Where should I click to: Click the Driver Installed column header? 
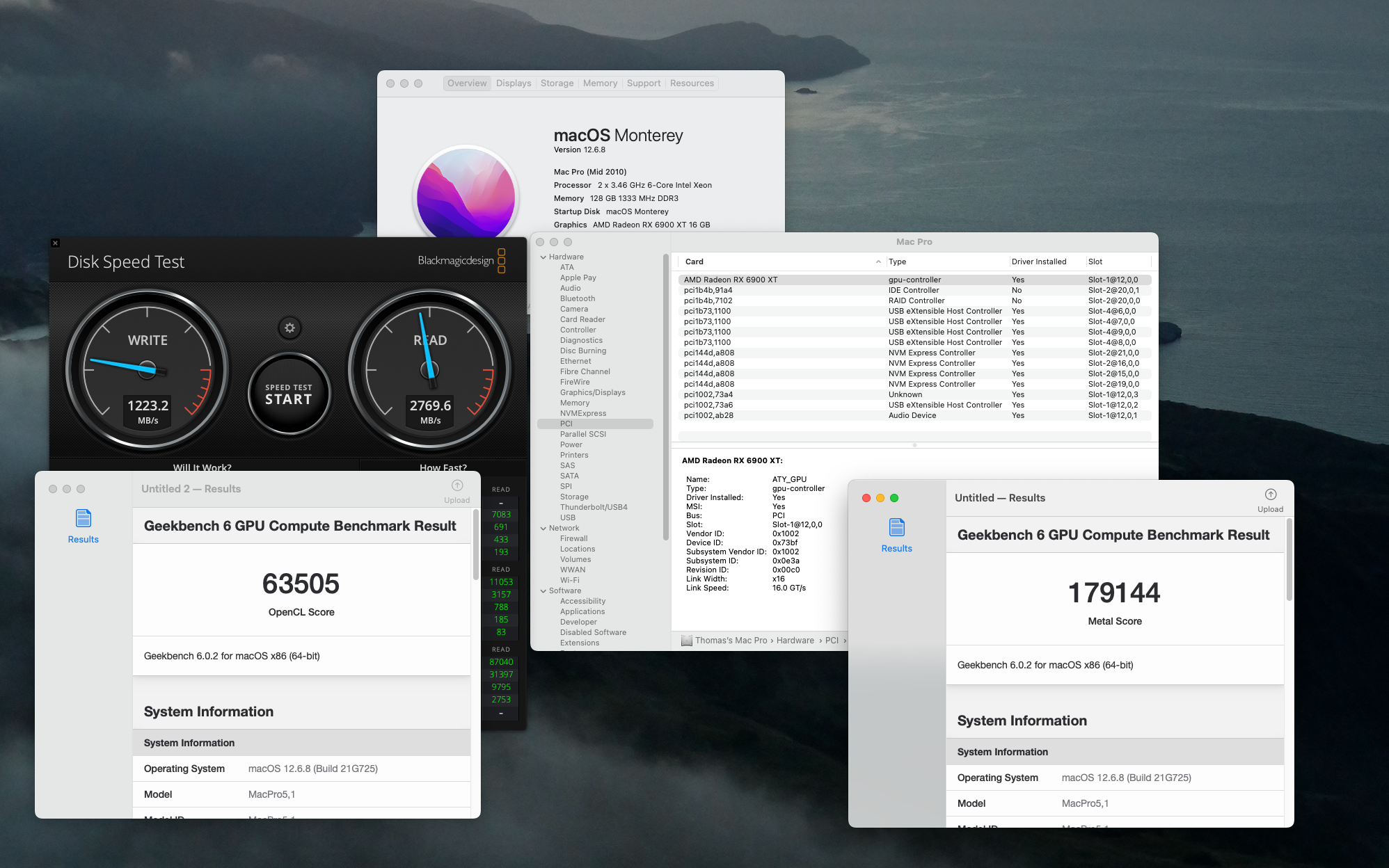click(x=1047, y=262)
